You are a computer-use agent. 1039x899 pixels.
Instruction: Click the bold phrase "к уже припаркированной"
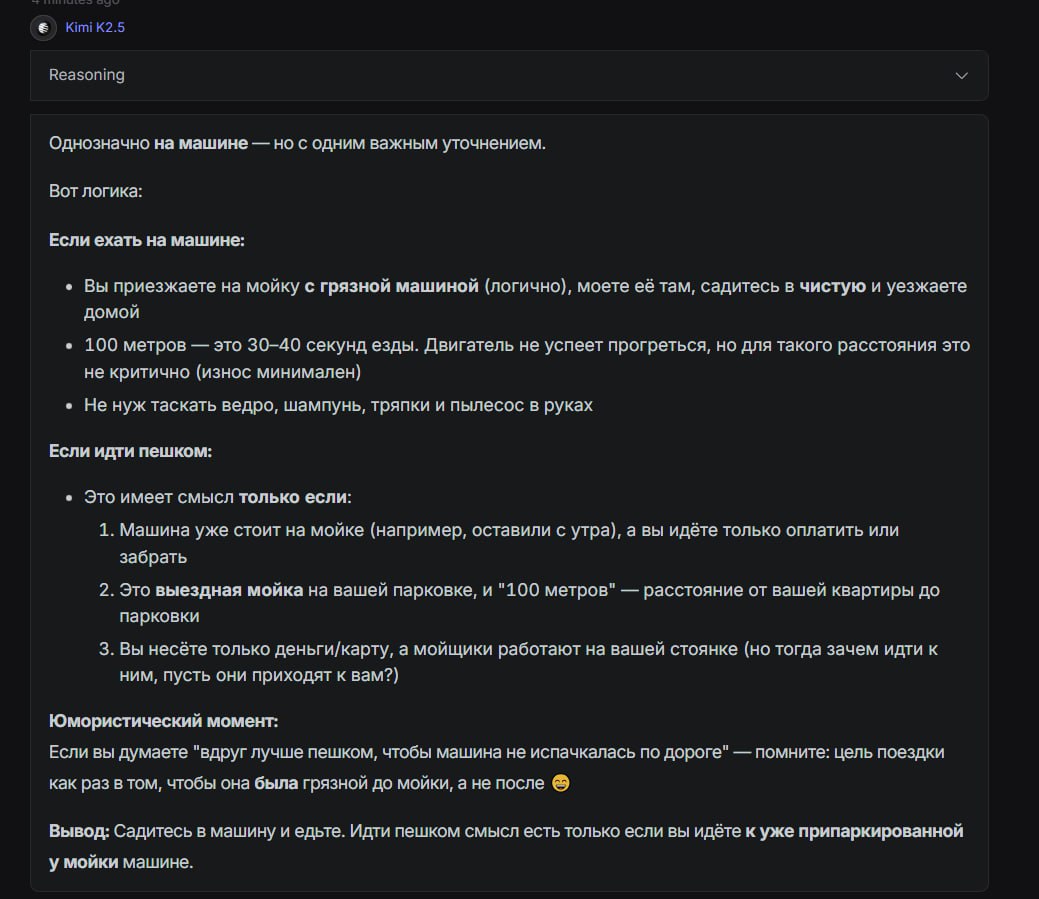[854, 831]
